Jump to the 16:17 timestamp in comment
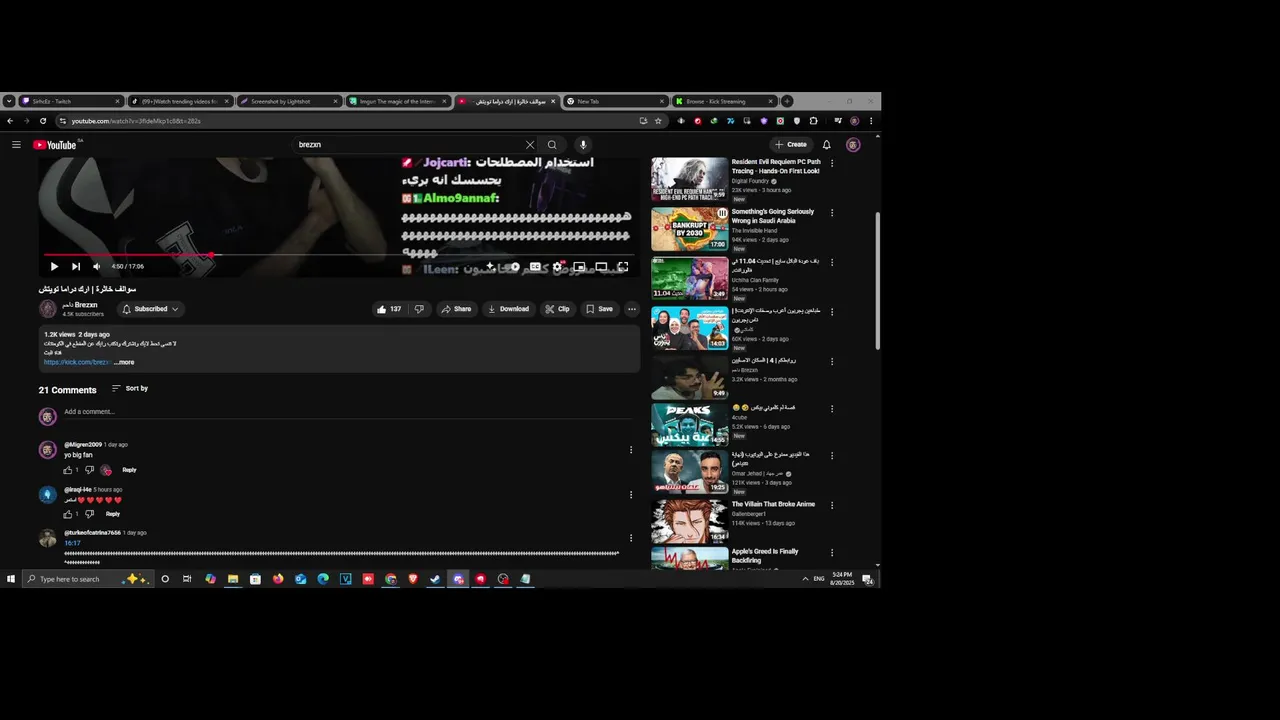This screenshot has height=720, width=1280. 72,543
